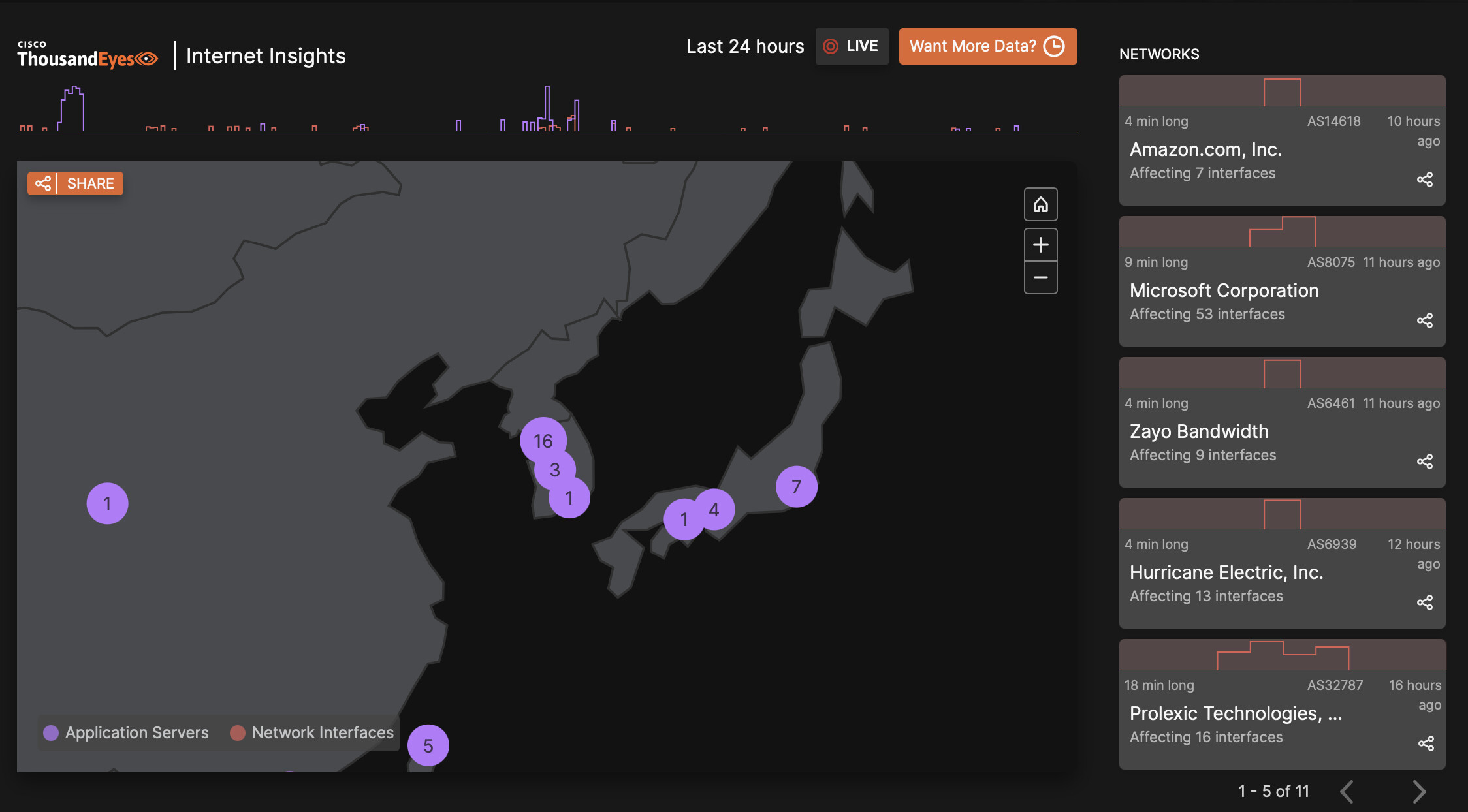Click the map cluster marker labeled 7
The height and width of the screenshot is (812, 1468).
797,486
